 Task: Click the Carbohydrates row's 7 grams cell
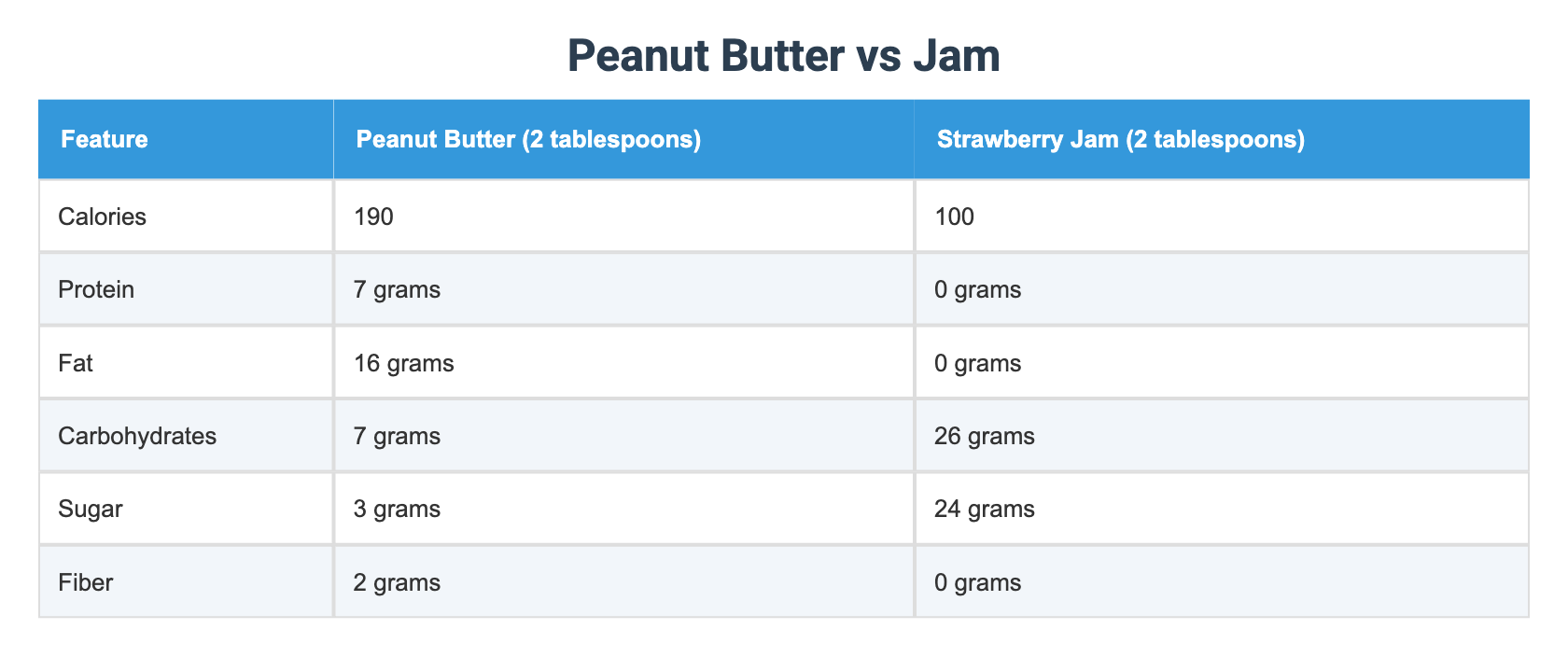tap(397, 436)
